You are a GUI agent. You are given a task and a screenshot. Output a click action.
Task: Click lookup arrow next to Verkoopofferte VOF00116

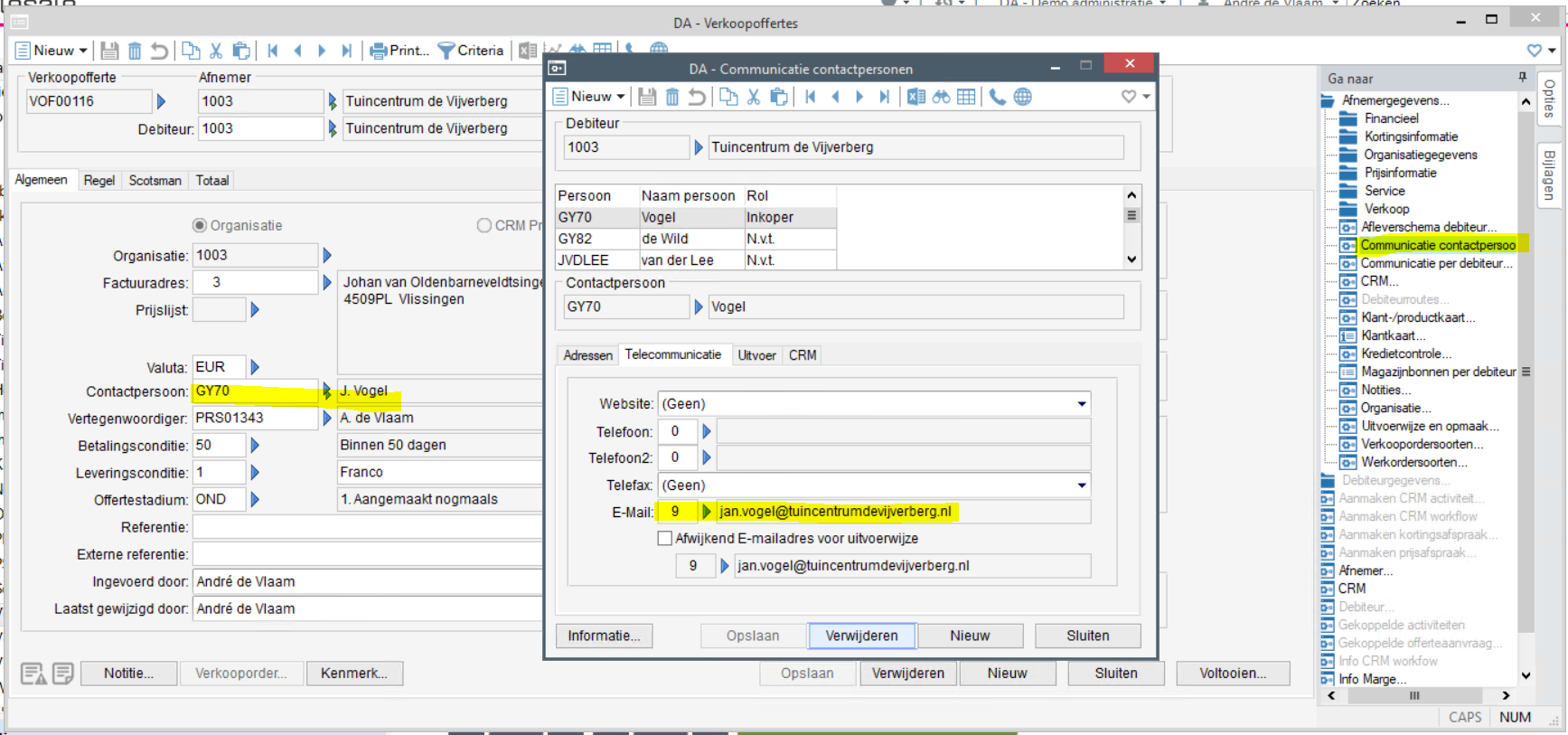tap(161, 101)
